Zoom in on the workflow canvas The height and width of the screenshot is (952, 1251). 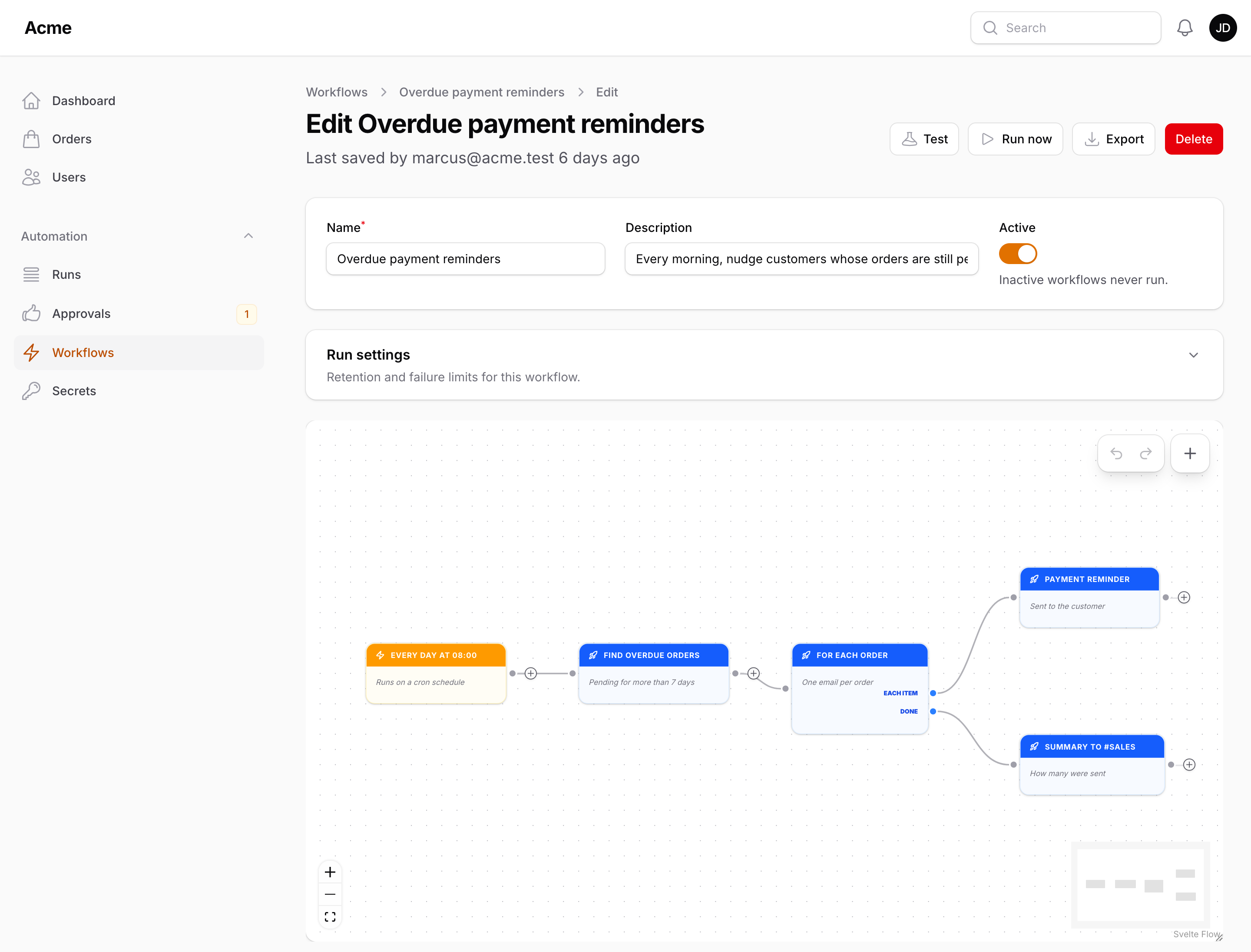tap(330, 872)
